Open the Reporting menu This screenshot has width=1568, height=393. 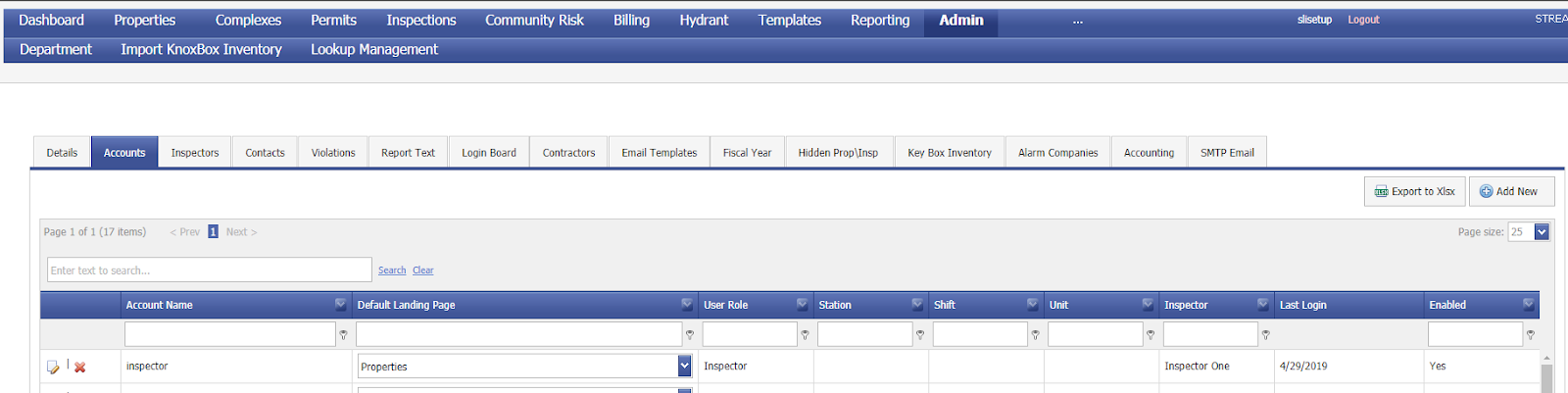pos(880,20)
